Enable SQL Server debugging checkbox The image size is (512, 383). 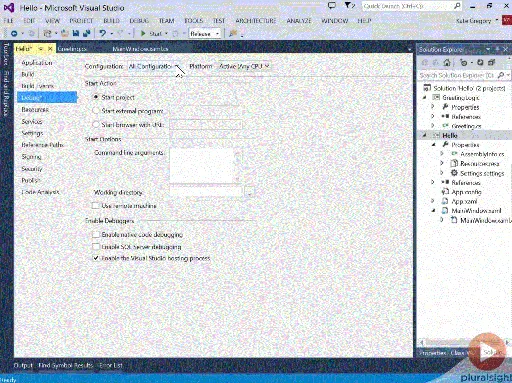click(x=96, y=247)
